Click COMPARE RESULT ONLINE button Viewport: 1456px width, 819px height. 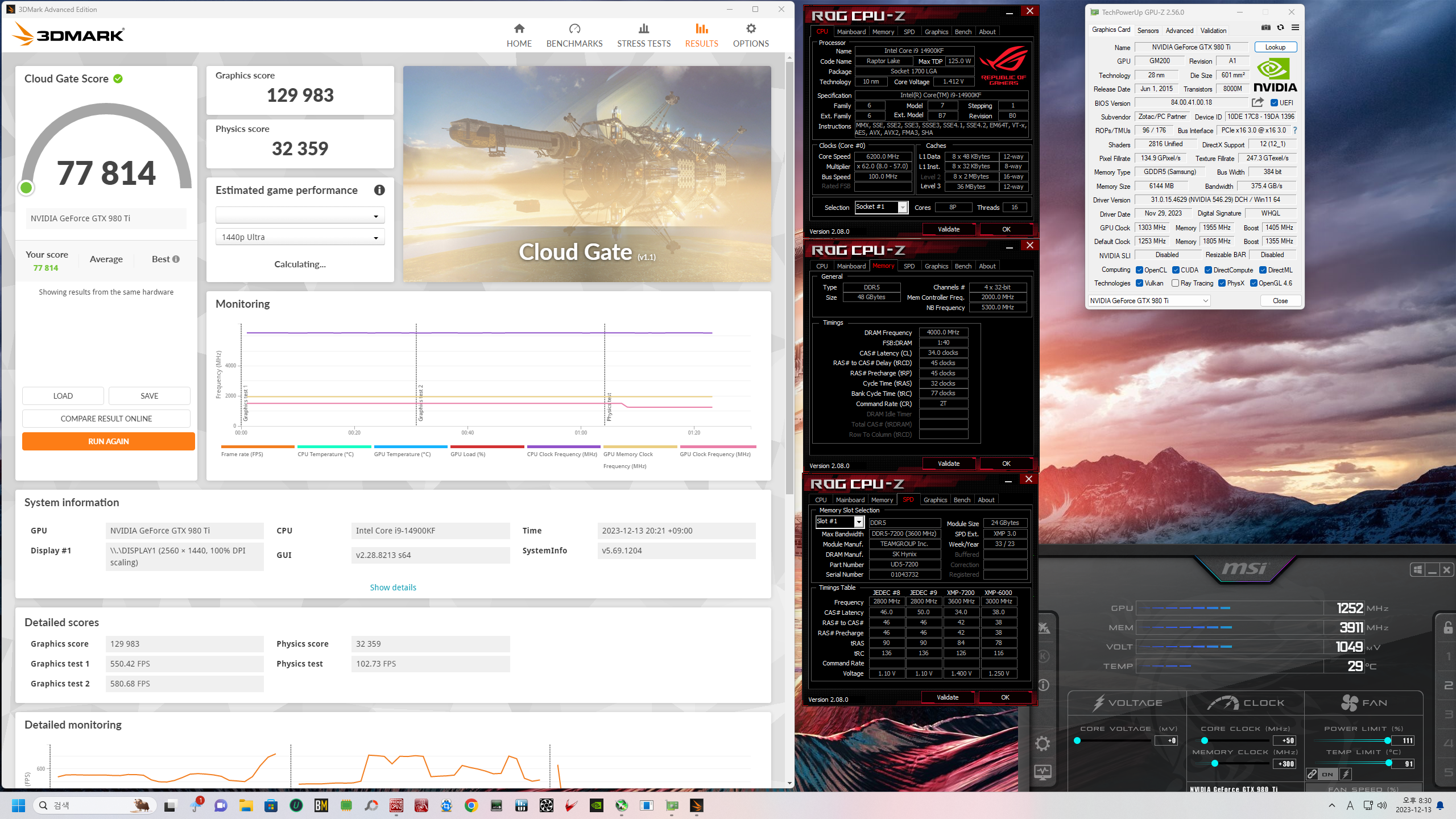pos(106,419)
